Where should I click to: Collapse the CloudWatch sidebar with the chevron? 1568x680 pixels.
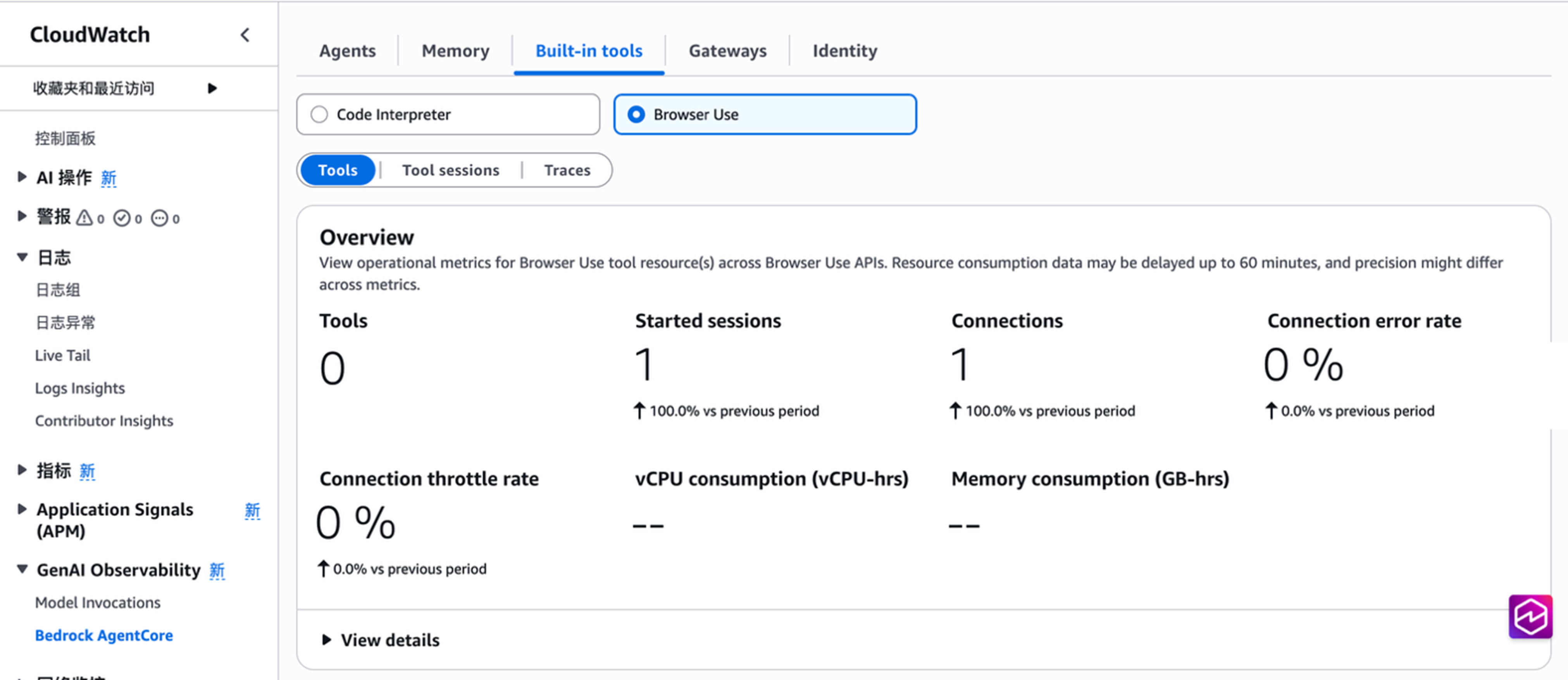coord(245,35)
